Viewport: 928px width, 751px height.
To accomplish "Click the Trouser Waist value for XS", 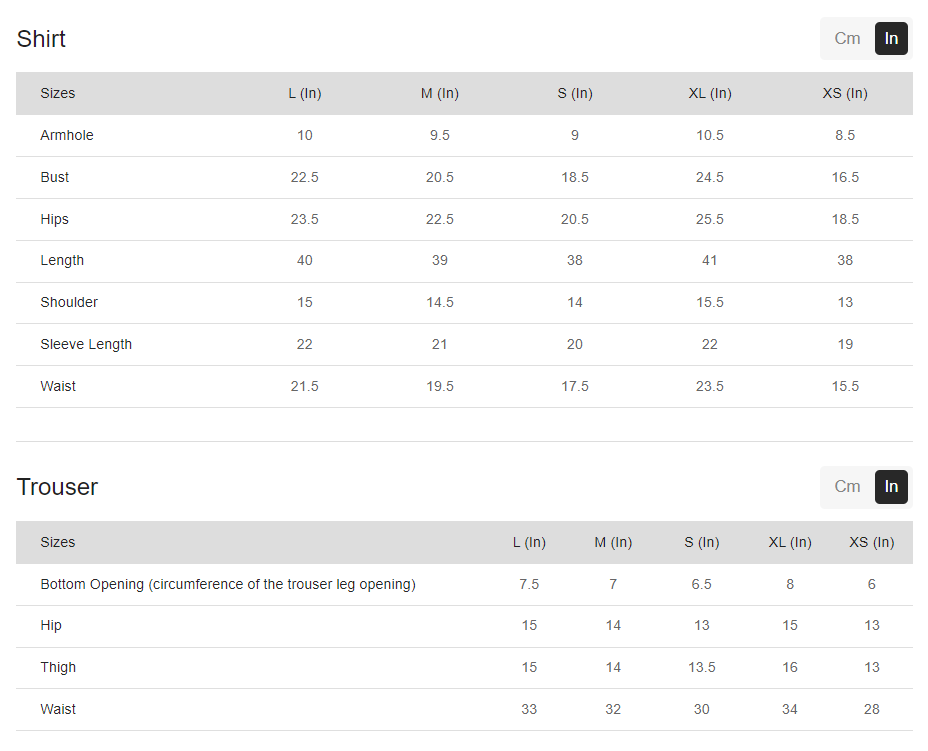I will (872, 710).
